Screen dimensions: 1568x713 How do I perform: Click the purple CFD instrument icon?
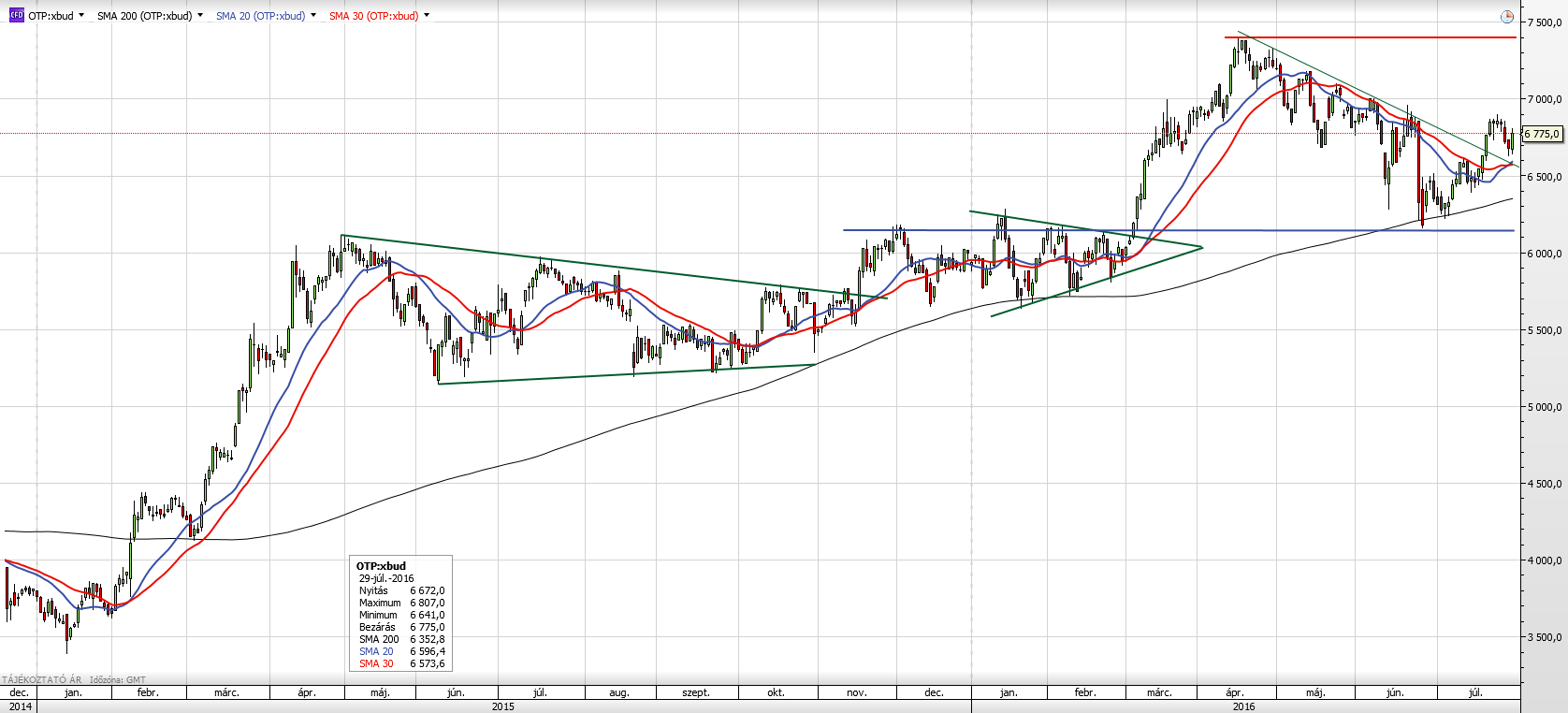tap(16, 15)
